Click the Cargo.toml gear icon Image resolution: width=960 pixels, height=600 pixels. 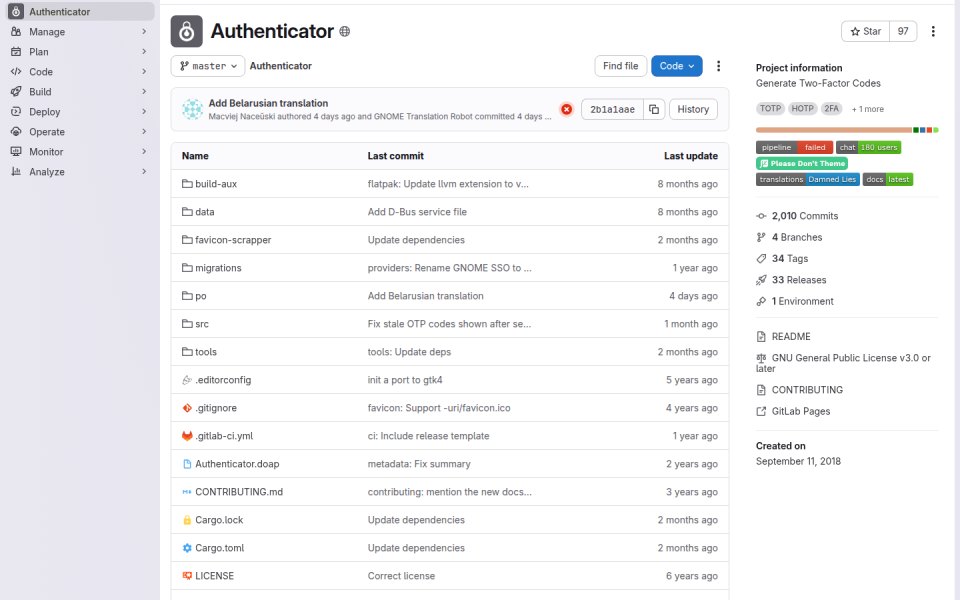pyautogui.click(x=187, y=548)
